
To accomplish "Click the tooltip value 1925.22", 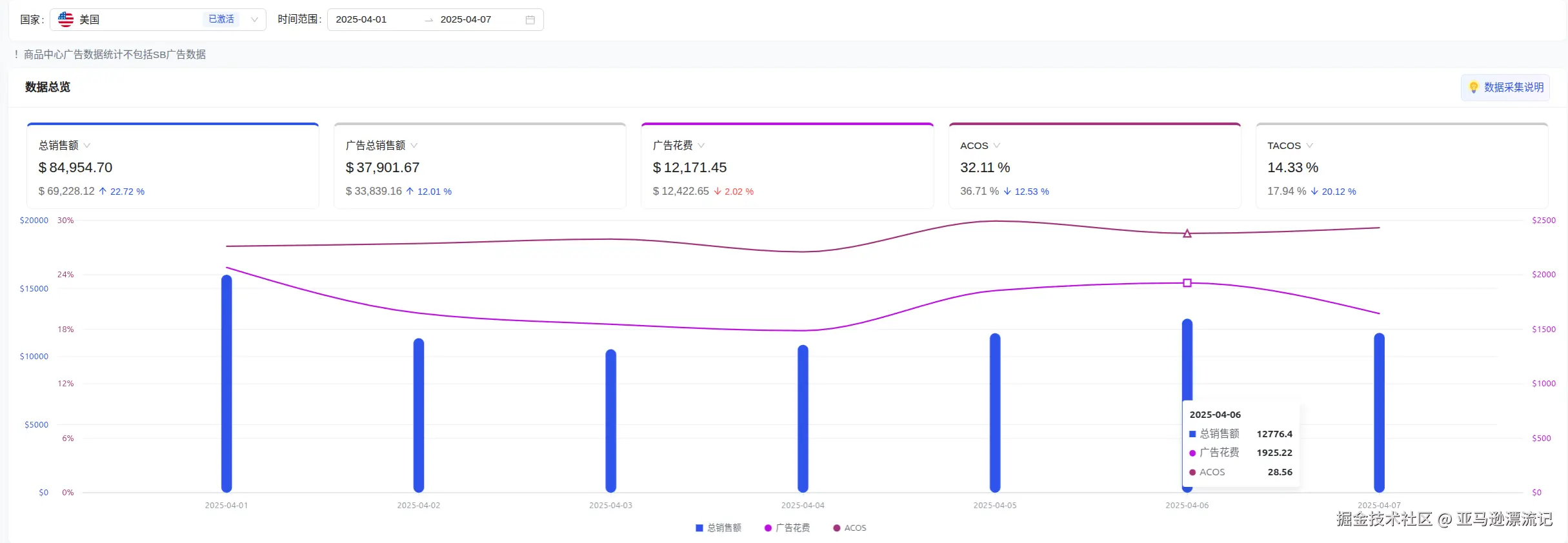I will [1274, 453].
